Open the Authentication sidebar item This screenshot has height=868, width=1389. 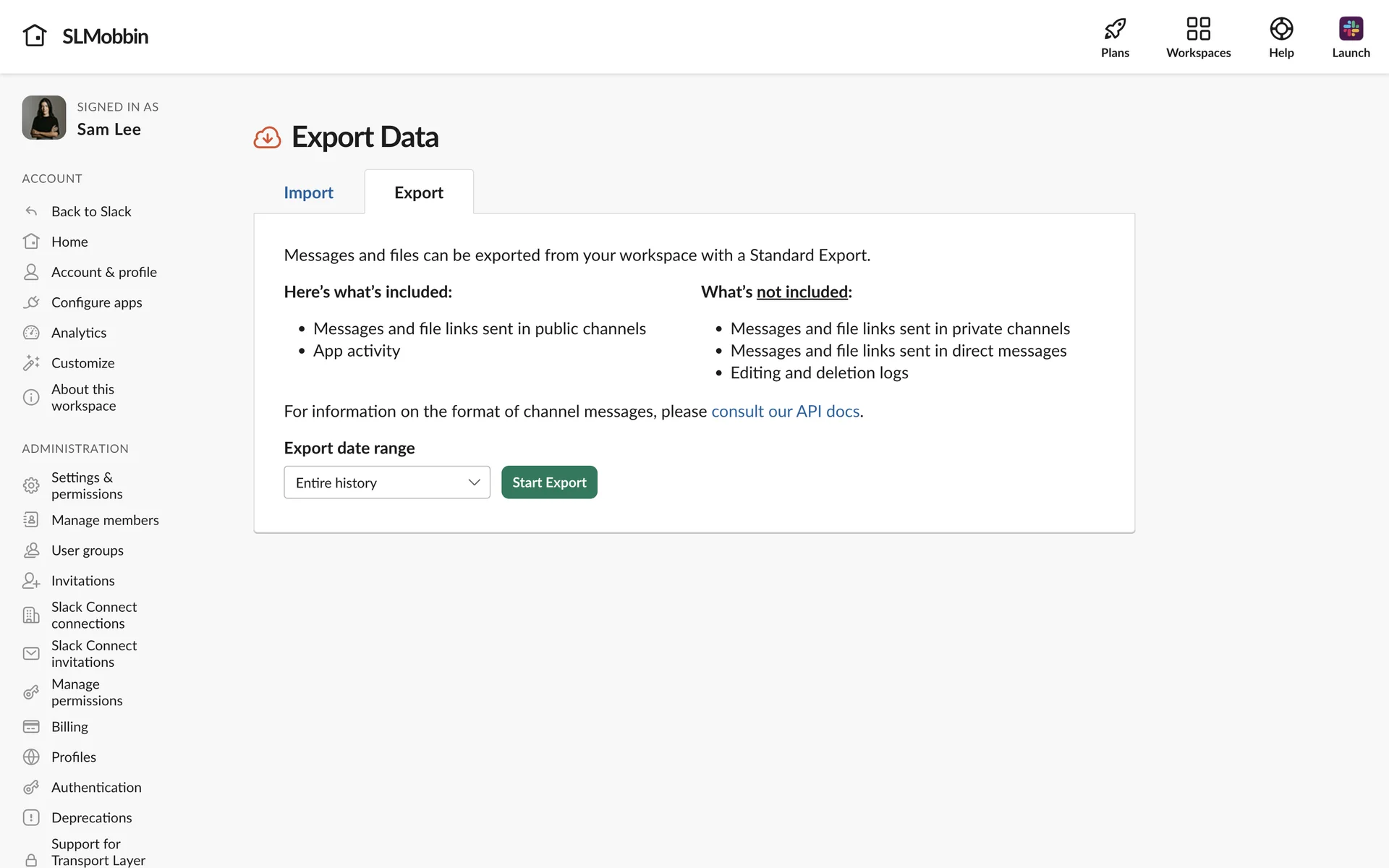click(96, 788)
